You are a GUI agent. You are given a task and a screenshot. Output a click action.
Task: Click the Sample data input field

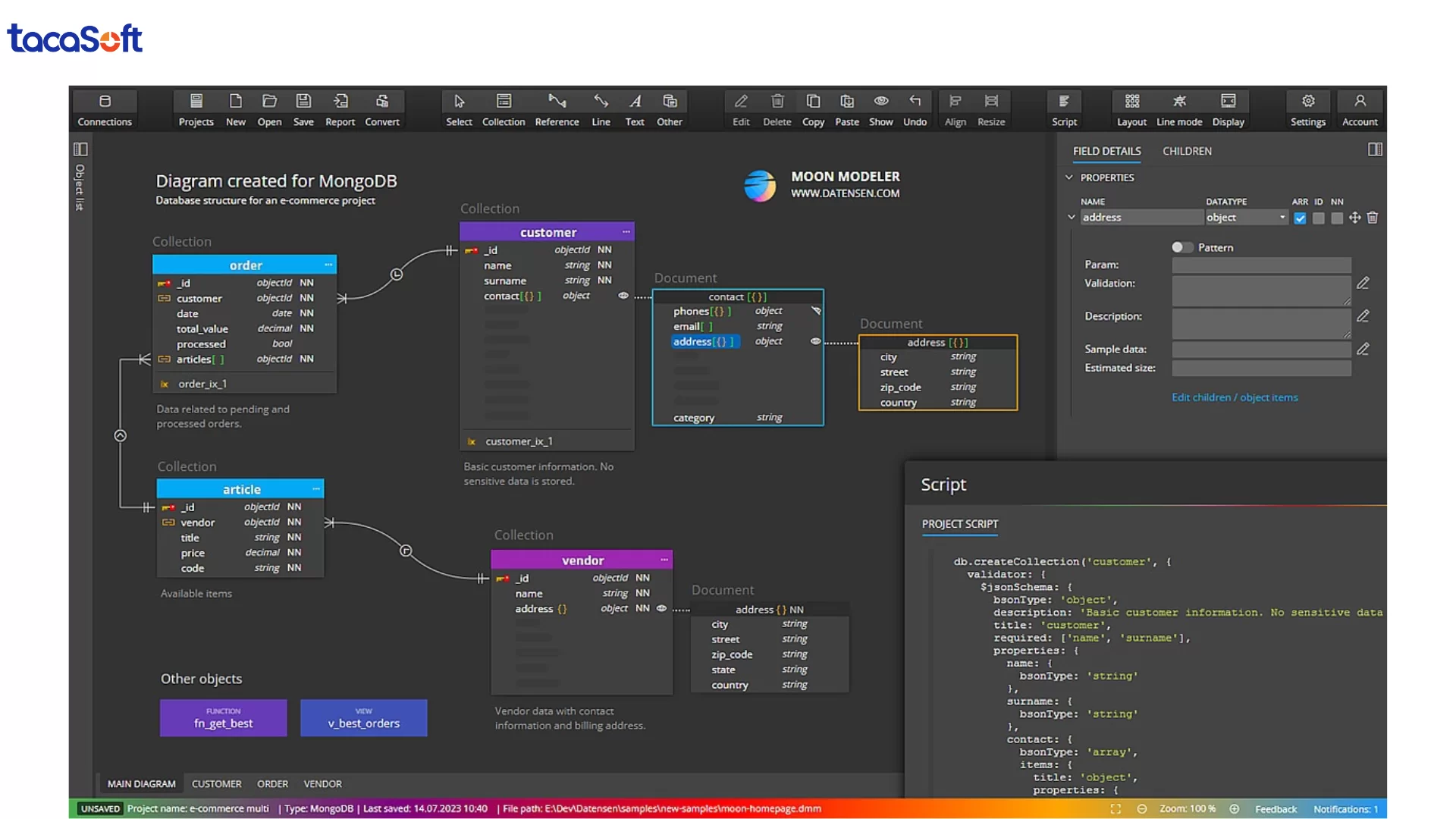pos(1261,350)
